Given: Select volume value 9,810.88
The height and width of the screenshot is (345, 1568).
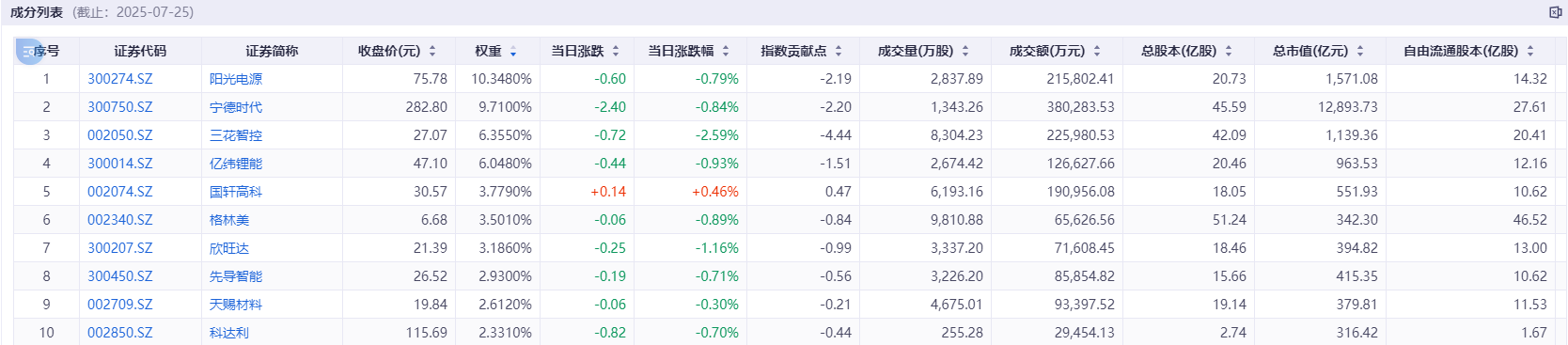Looking at the screenshot, I should coord(957,220).
